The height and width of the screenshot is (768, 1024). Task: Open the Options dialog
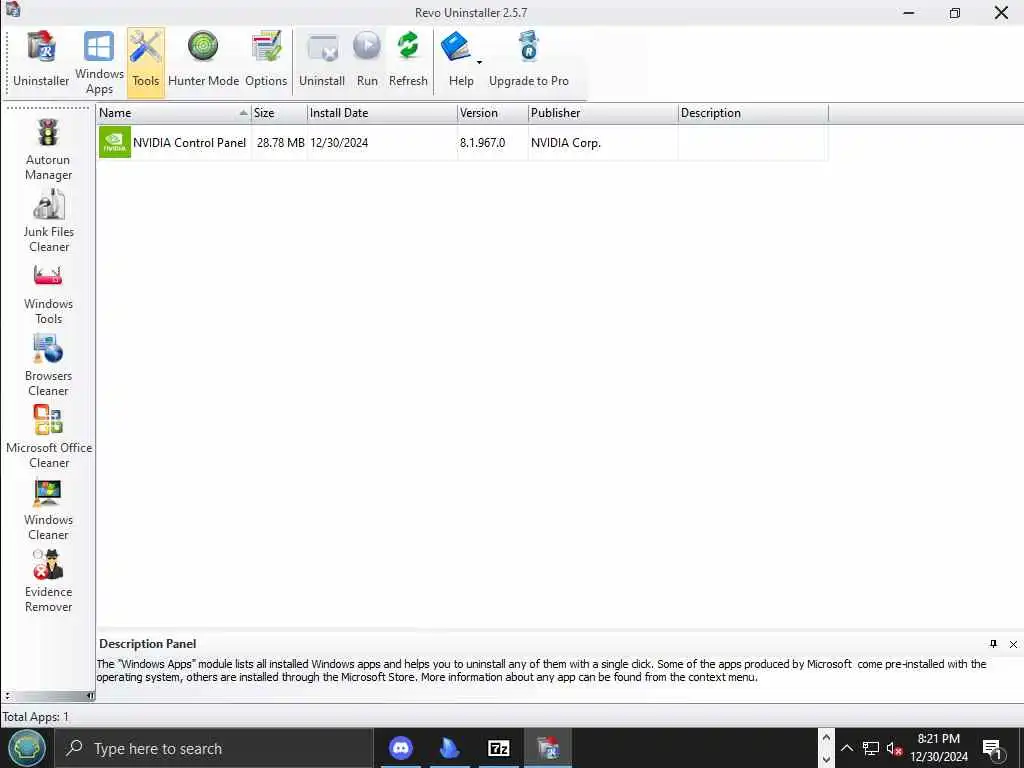[266, 61]
